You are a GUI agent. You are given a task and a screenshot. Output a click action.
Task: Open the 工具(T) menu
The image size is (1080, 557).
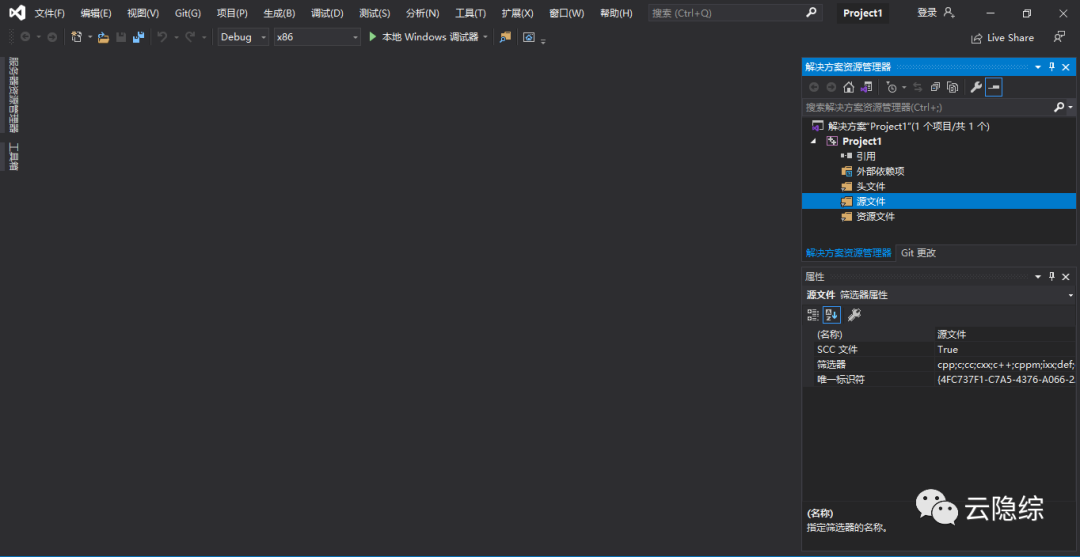tap(470, 13)
